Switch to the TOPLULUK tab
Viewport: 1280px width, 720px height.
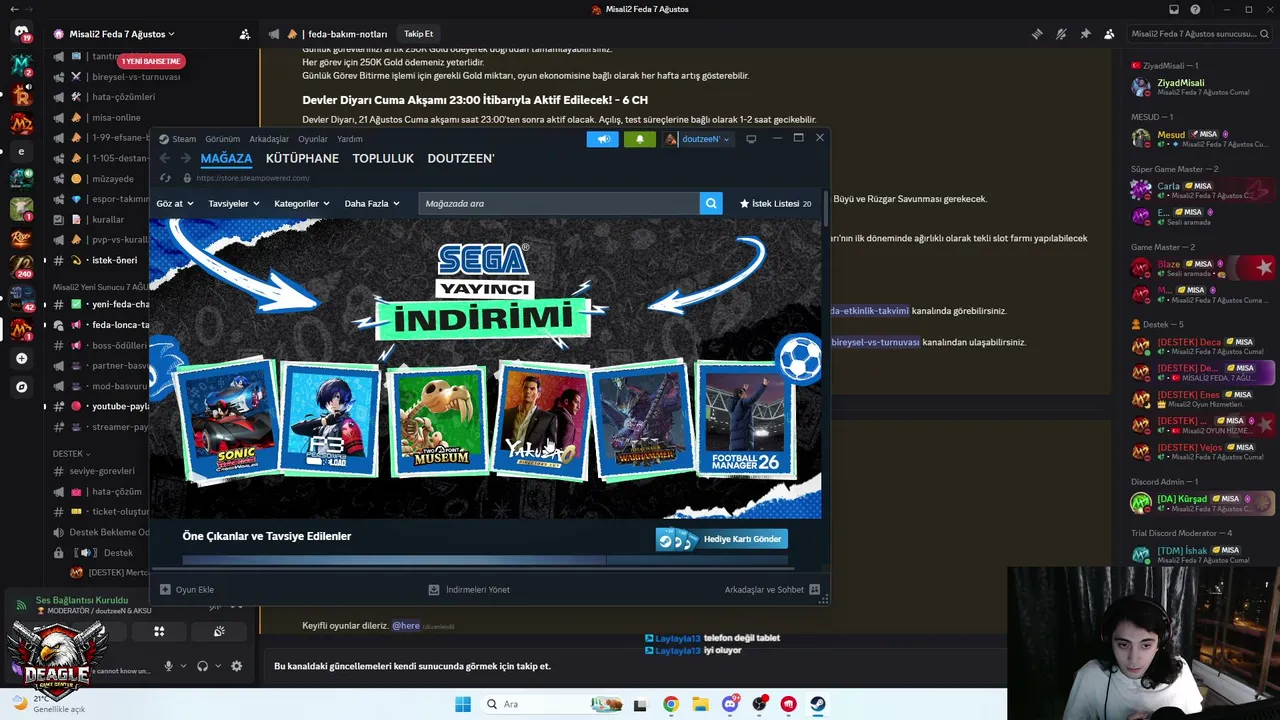tap(383, 158)
